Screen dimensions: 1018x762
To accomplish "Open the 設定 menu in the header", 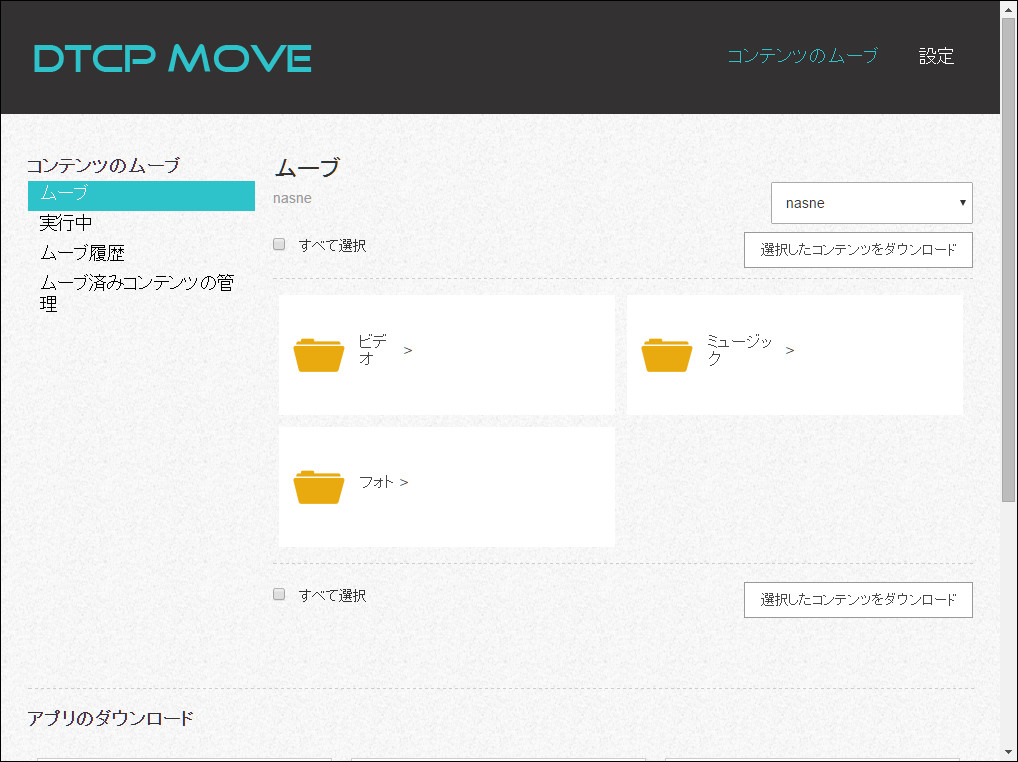I will [936, 57].
